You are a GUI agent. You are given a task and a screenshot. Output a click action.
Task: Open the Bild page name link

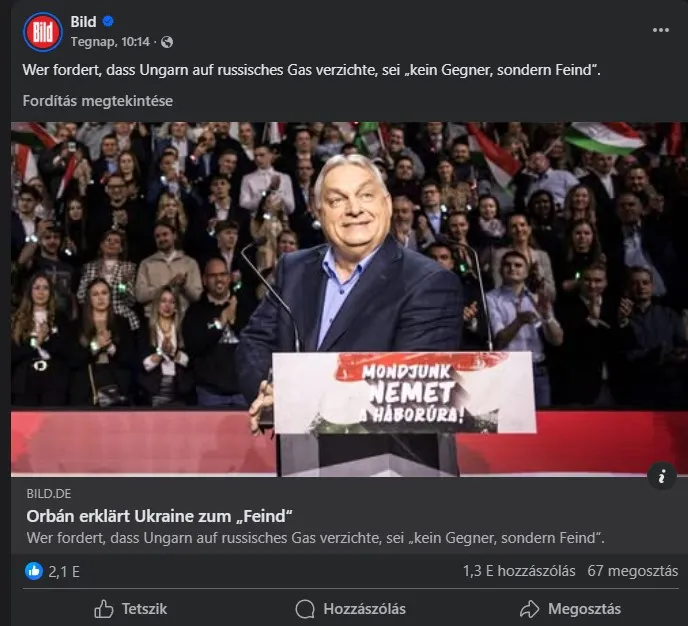84,22
